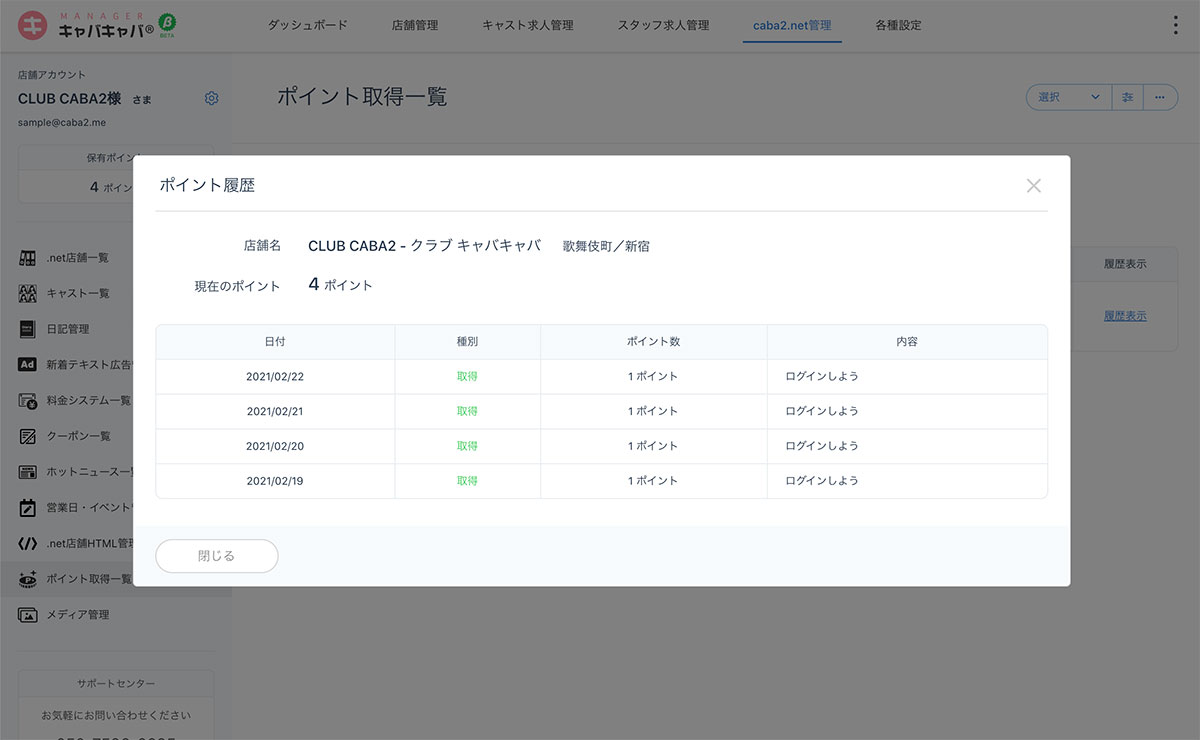Screen dimensions: 1200x740
Task: Click the Ad icon for 新着テキスト広告
Action: click(x=28, y=365)
